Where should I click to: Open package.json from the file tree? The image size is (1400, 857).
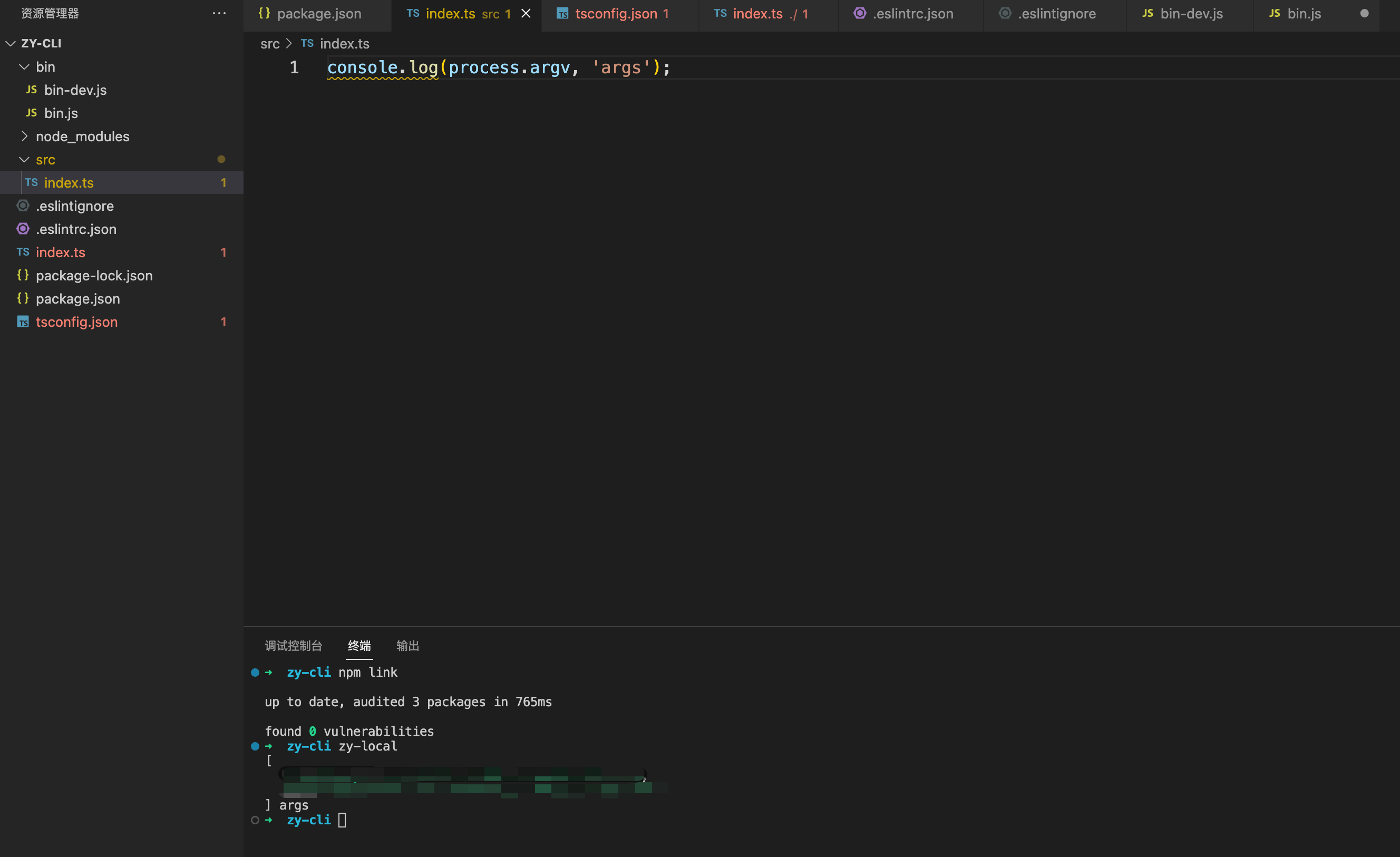(78, 298)
